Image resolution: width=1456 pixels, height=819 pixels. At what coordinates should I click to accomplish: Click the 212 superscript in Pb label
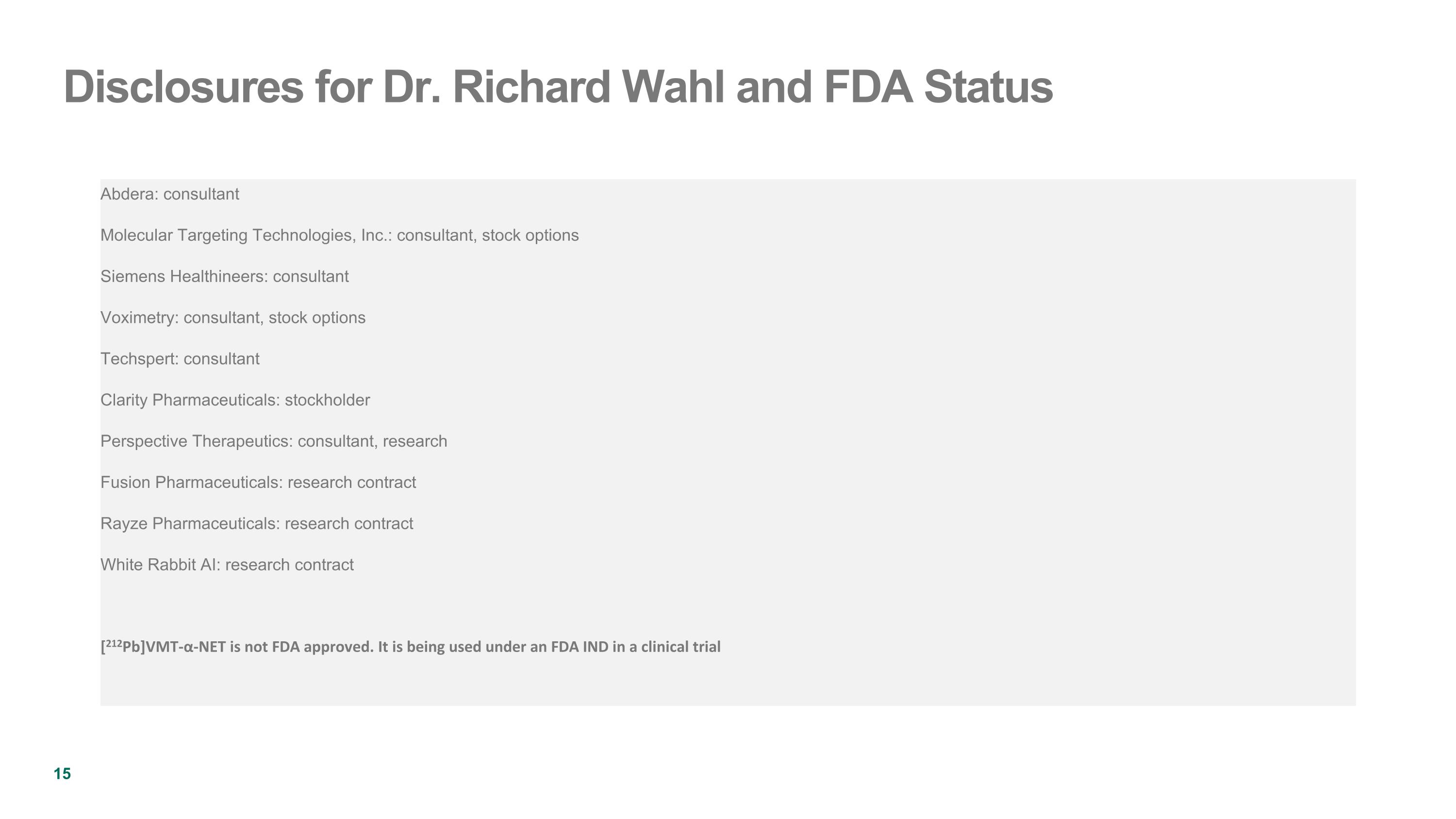click(x=114, y=643)
